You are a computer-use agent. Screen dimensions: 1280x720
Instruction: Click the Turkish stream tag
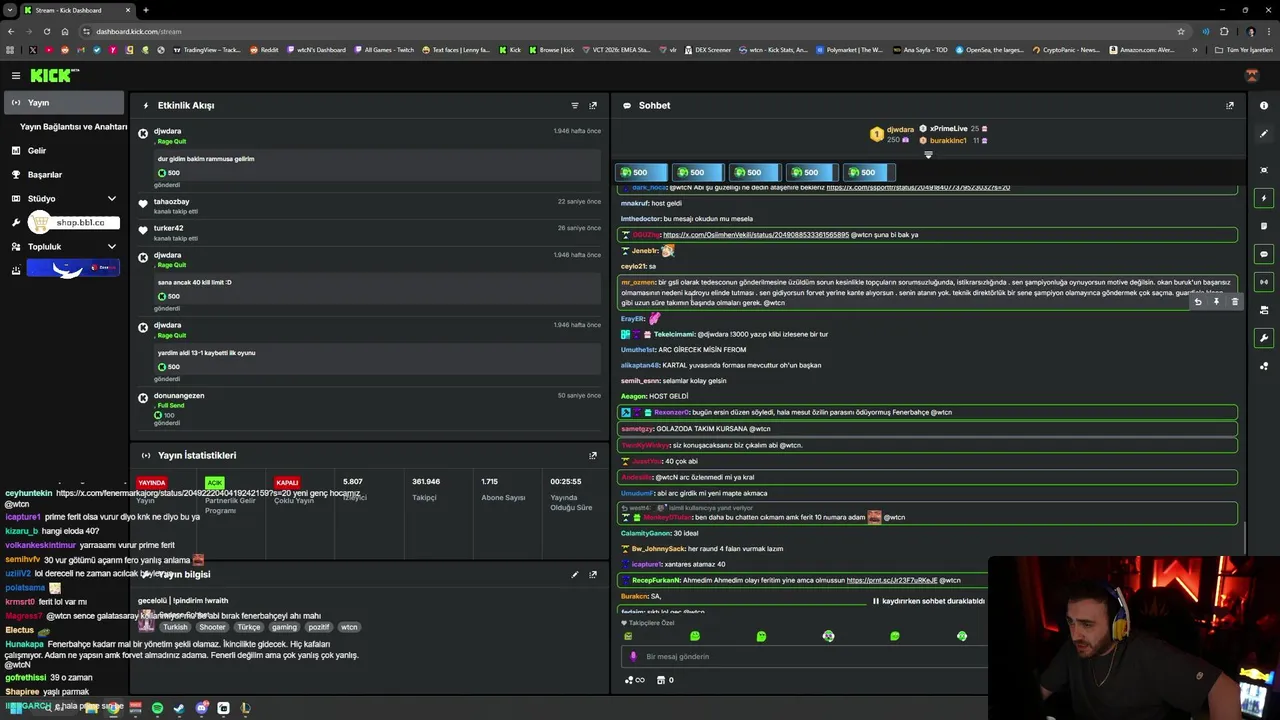175,627
